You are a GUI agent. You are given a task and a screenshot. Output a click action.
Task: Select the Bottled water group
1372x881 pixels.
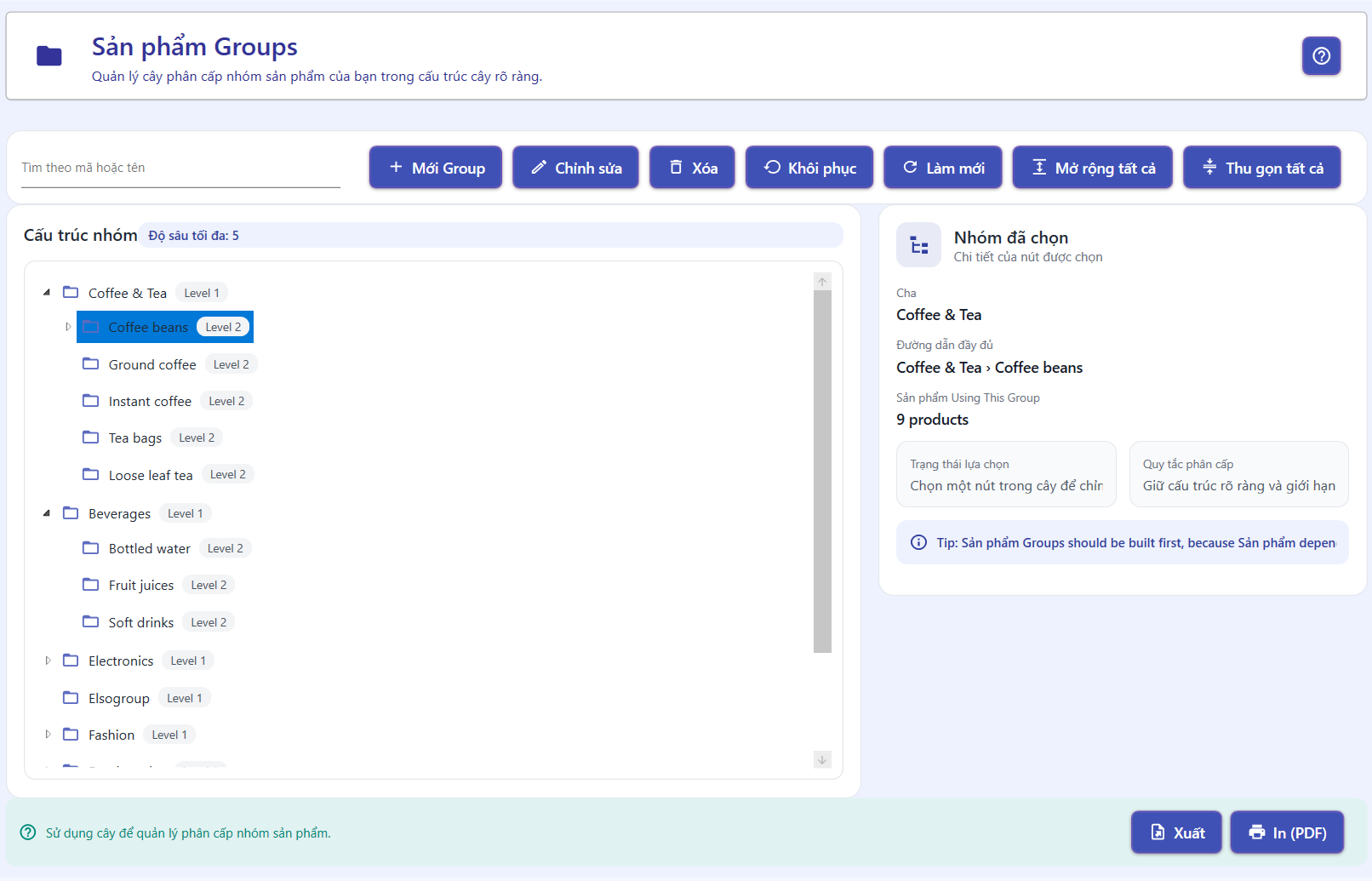pos(149,549)
